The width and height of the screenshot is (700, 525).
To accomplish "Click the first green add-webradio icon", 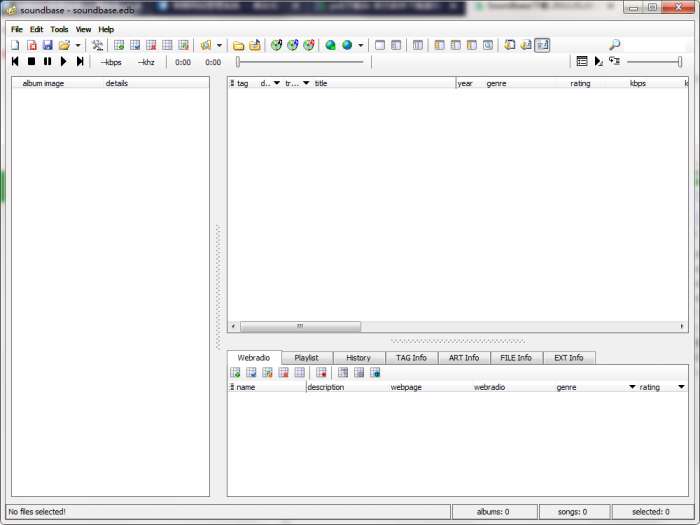I will pyautogui.click(x=235, y=373).
